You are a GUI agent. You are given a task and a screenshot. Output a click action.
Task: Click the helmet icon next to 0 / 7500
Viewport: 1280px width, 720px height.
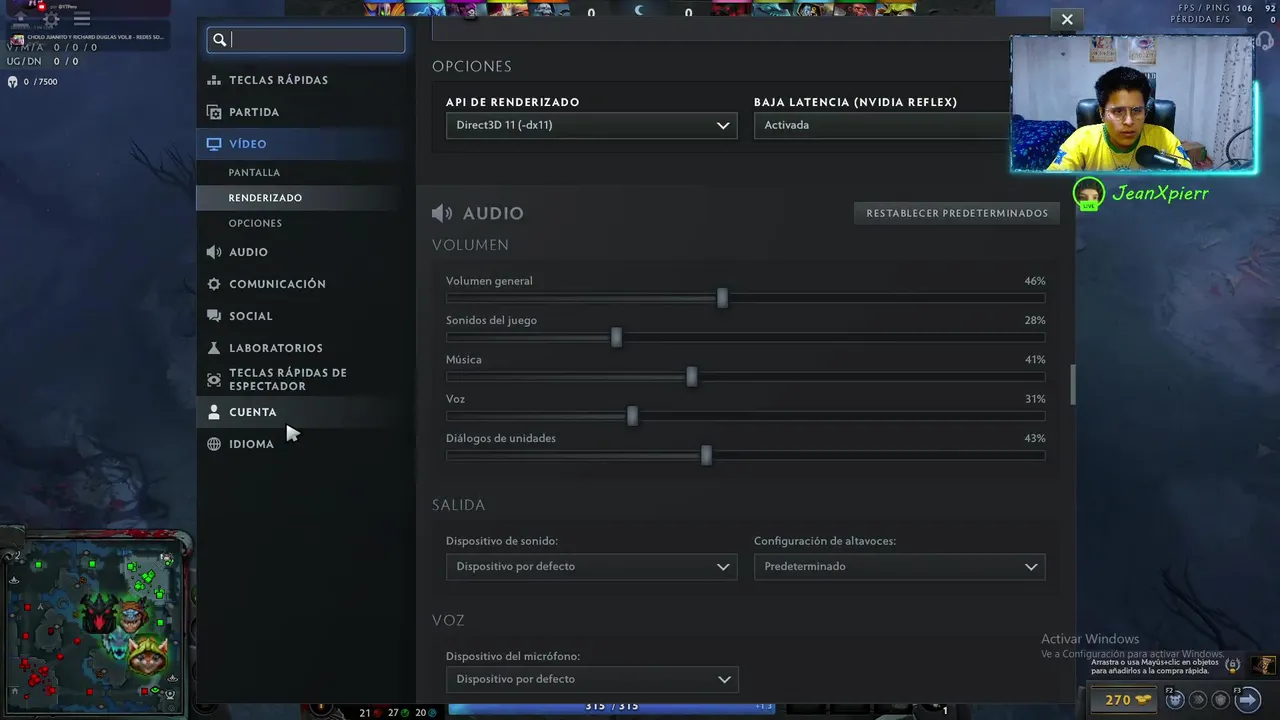point(12,82)
